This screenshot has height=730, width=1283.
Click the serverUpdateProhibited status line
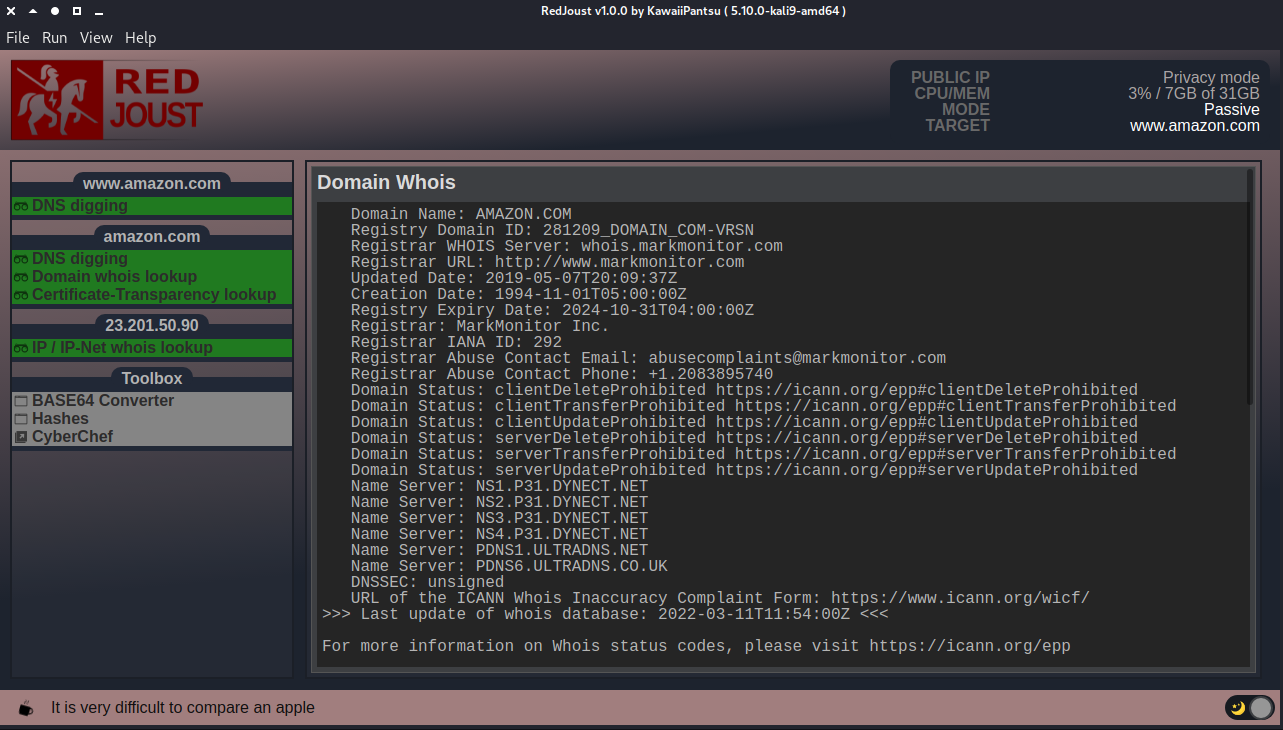pos(744,470)
